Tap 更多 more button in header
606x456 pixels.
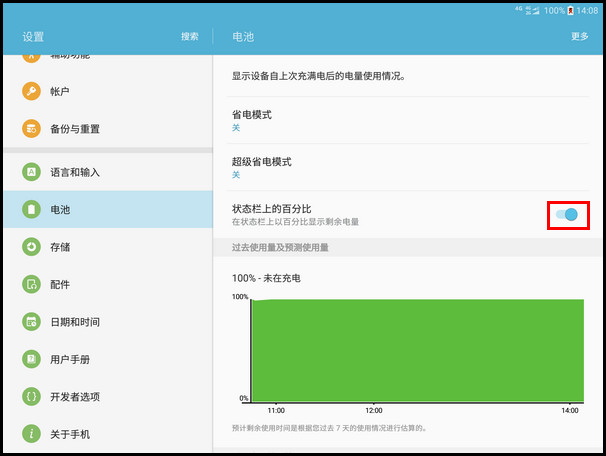point(580,36)
